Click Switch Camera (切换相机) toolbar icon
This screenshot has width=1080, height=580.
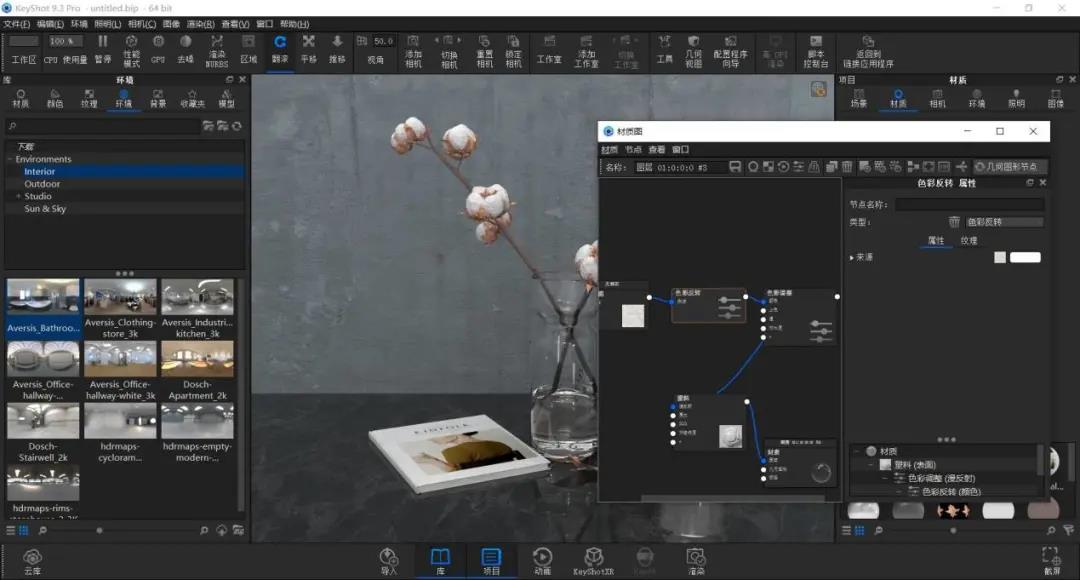[x=448, y=51]
